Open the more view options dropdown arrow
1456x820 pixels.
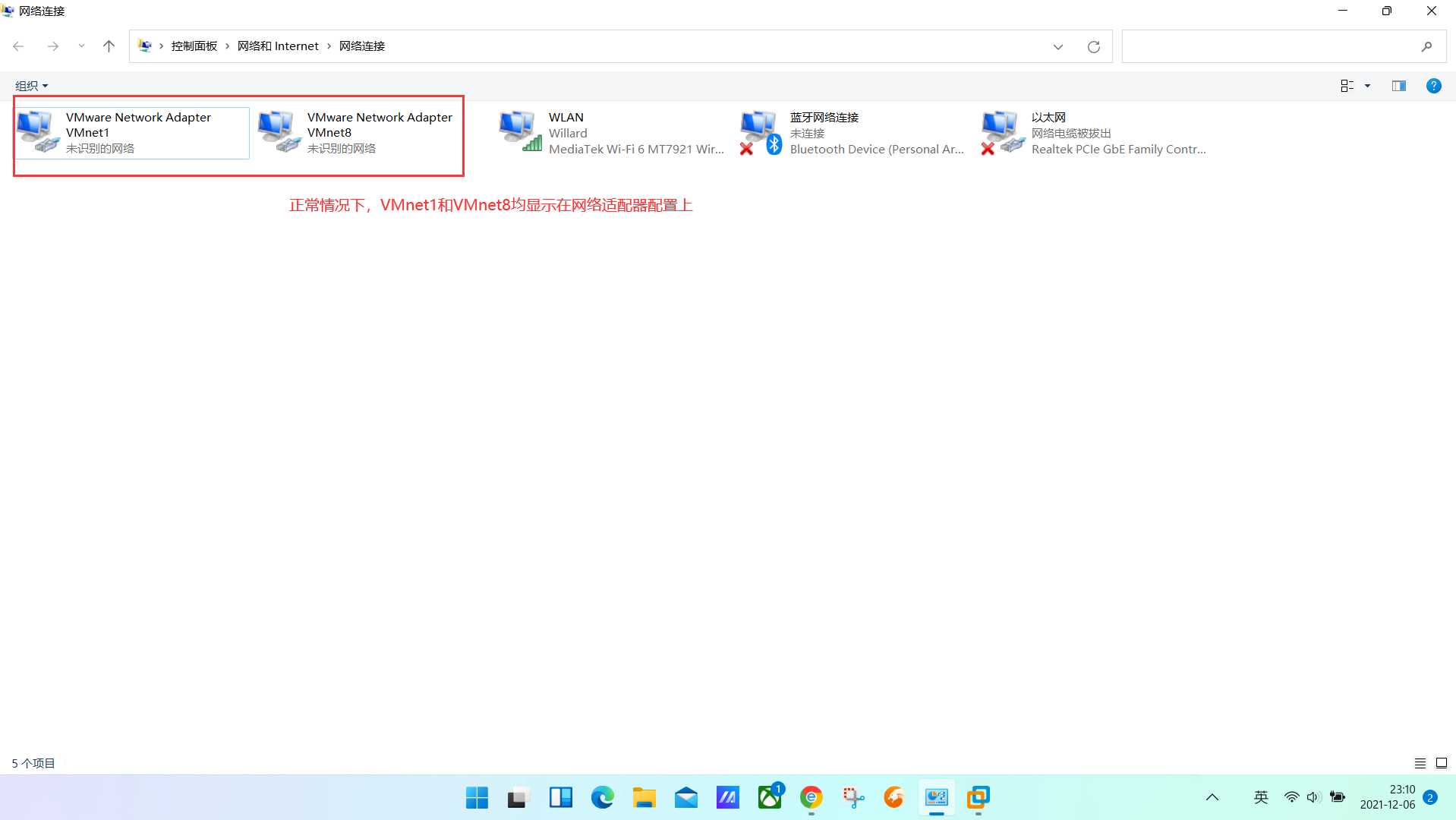pos(1368,86)
